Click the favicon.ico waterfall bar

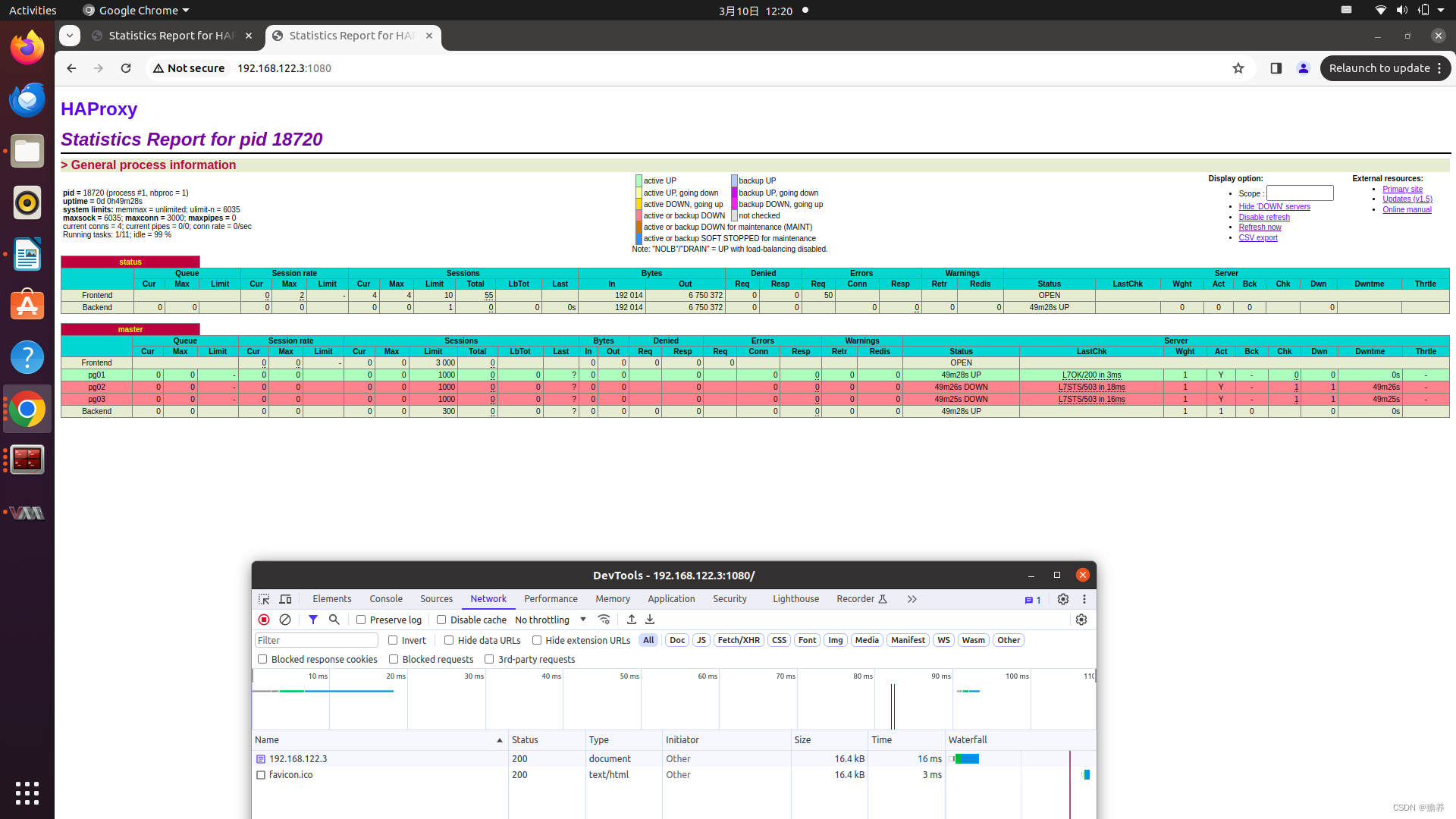[1087, 775]
